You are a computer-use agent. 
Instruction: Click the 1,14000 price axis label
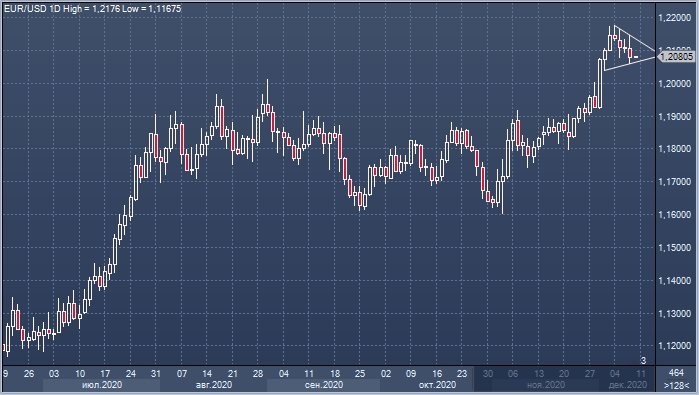click(x=674, y=281)
